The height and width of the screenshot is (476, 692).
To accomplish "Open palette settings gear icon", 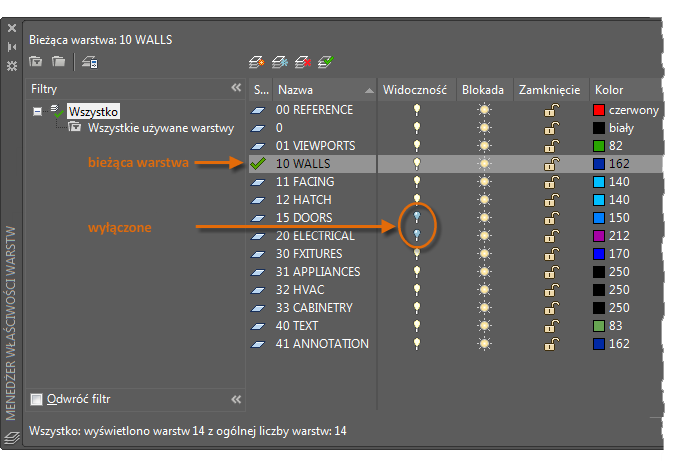I will pos(12,66).
